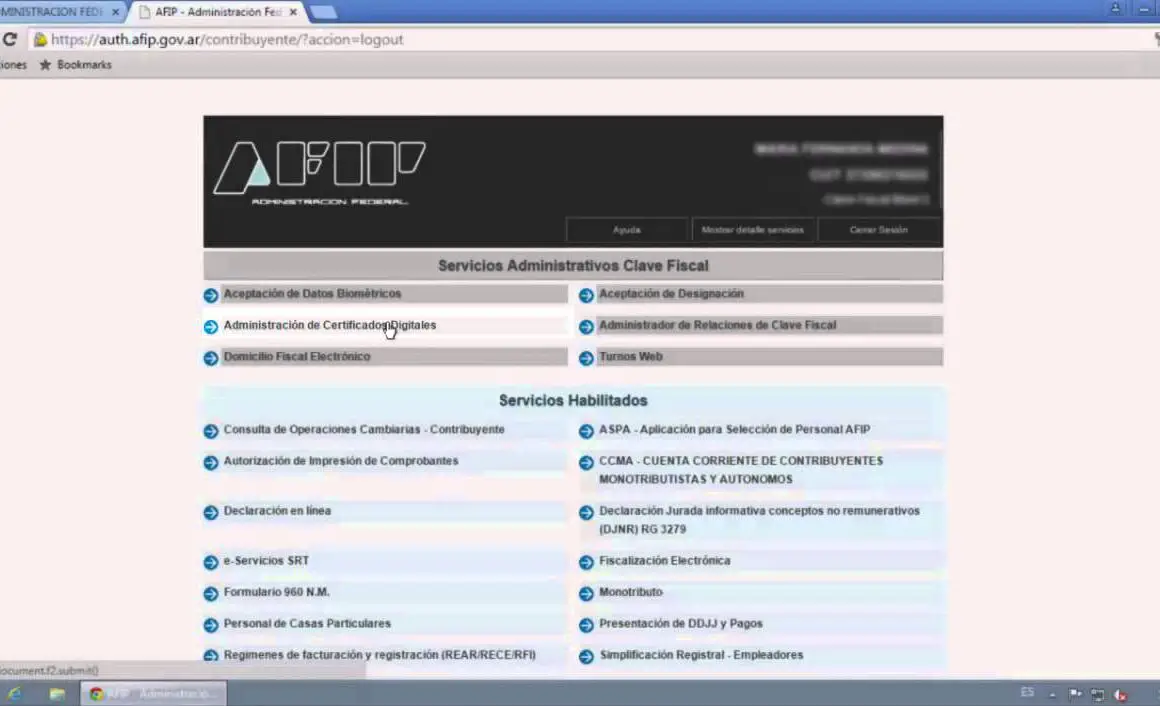Open a new browser tab
The image size is (1160, 706).
tap(323, 12)
